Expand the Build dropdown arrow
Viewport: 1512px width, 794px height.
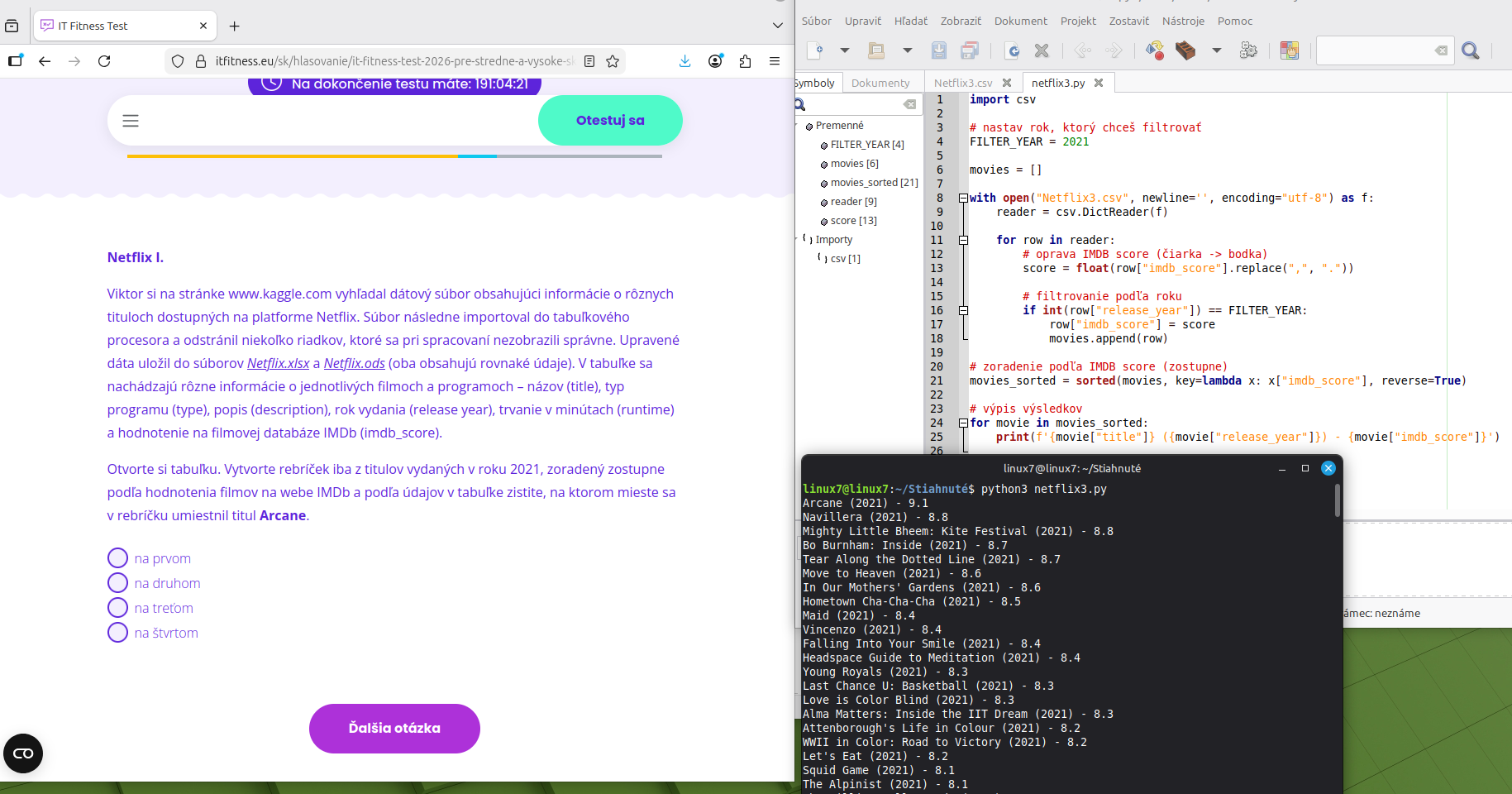point(1216,50)
